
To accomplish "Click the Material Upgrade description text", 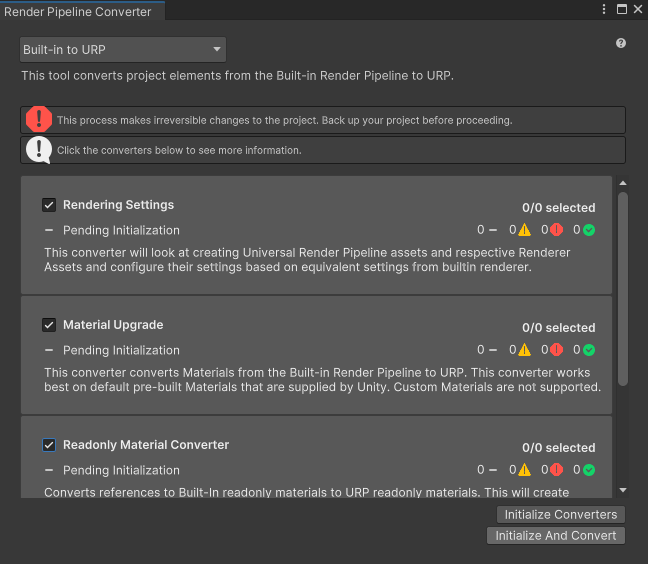I will tap(323, 380).
